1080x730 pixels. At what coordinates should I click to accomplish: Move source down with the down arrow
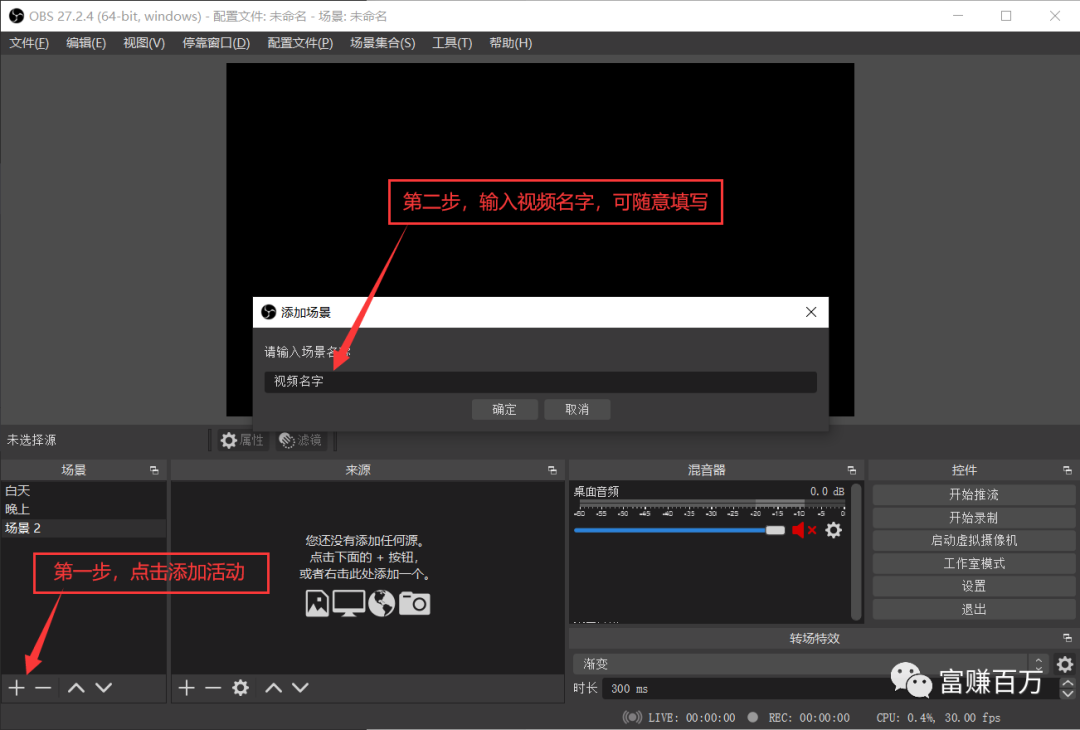click(x=300, y=688)
